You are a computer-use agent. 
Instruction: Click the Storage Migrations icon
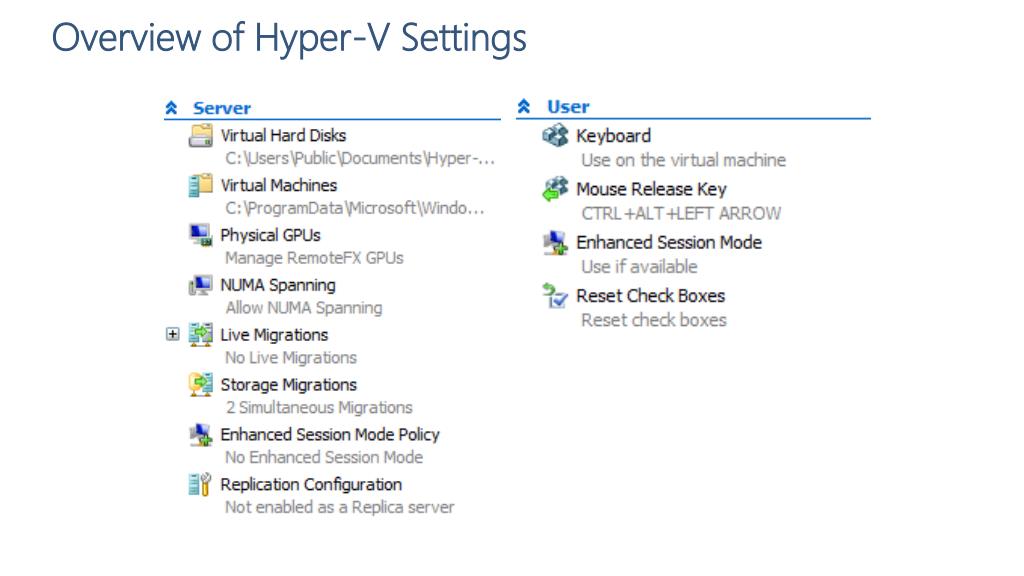coord(200,384)
